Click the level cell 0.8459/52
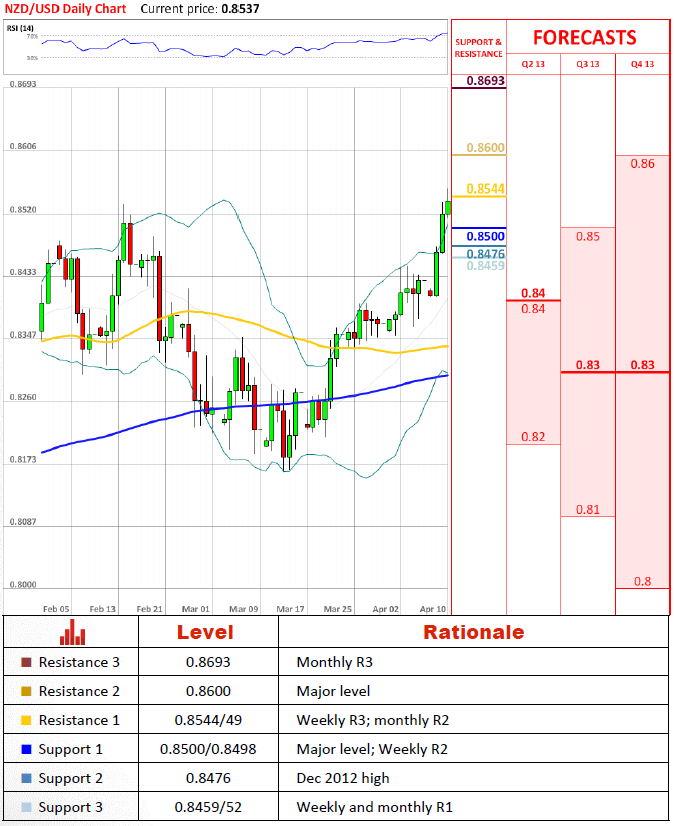This screenshot has width=674, height=826. 208,807
